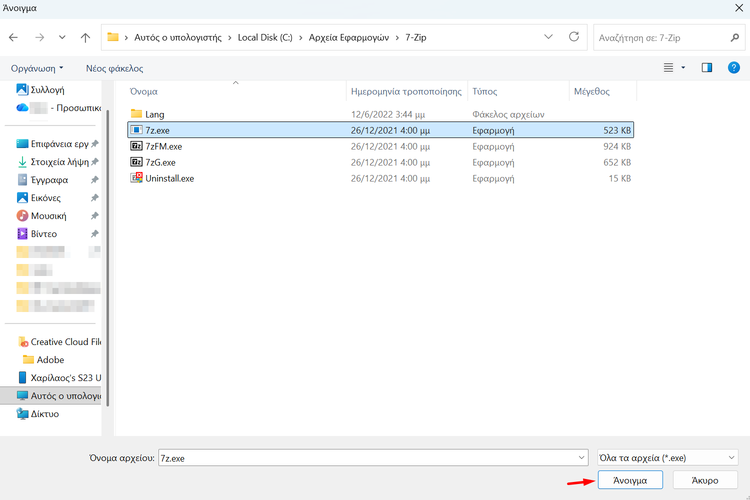Open the Οργάνωση menu
The image size is (750, 500).
(36, 68)
